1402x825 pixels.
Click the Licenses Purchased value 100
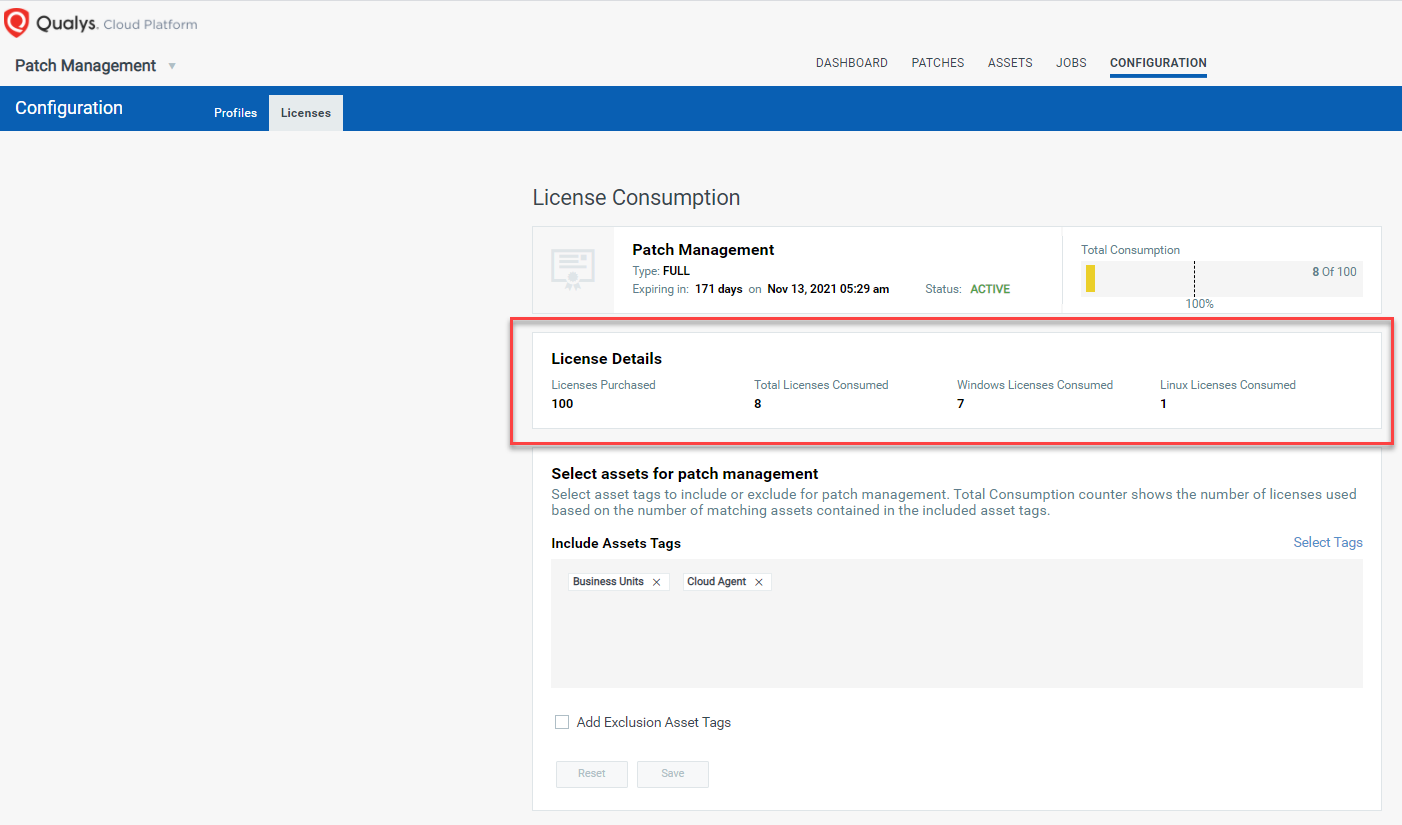click(x=563, y=404)
